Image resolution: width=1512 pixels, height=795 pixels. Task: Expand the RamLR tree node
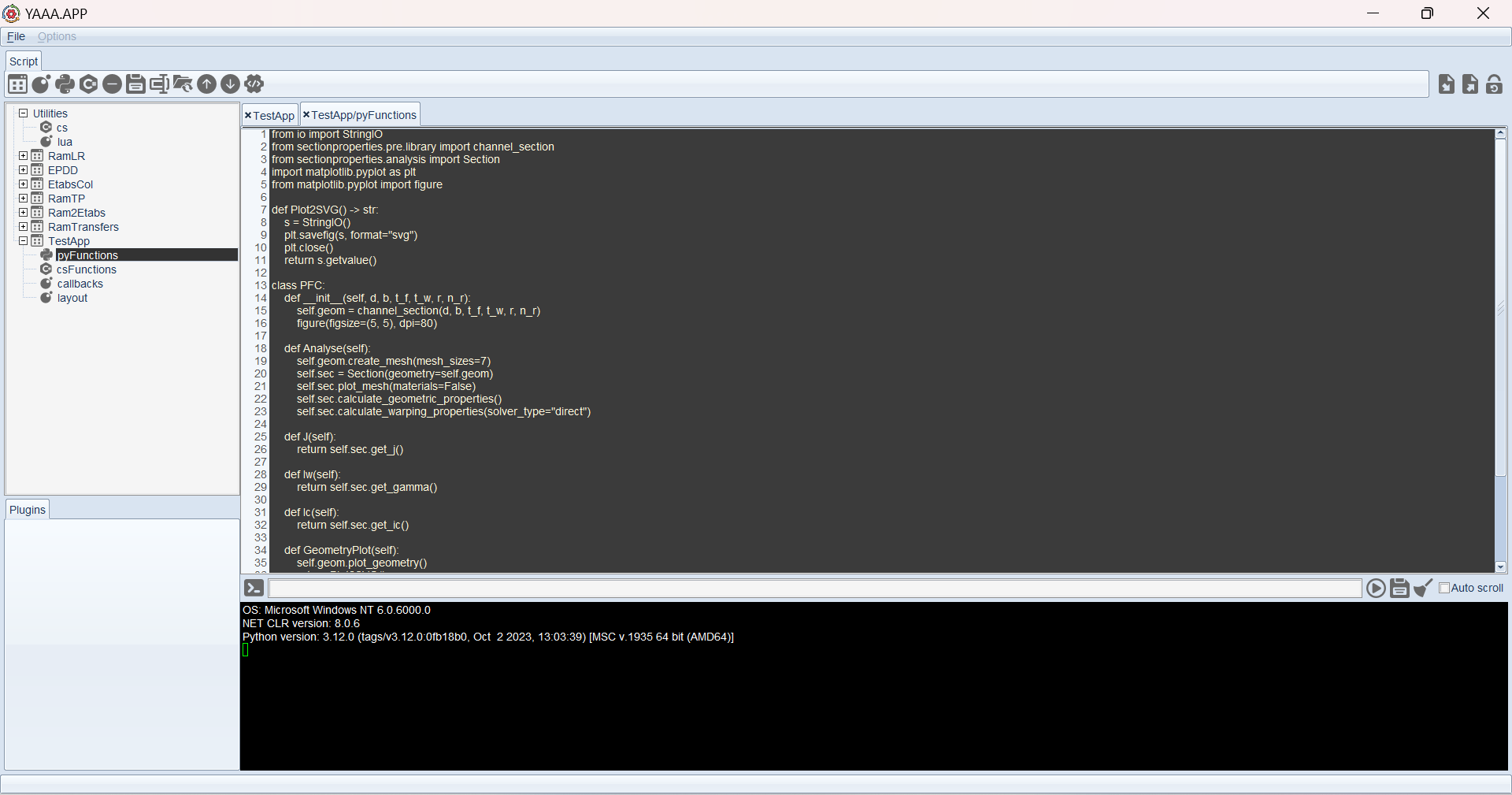point(24,155)
